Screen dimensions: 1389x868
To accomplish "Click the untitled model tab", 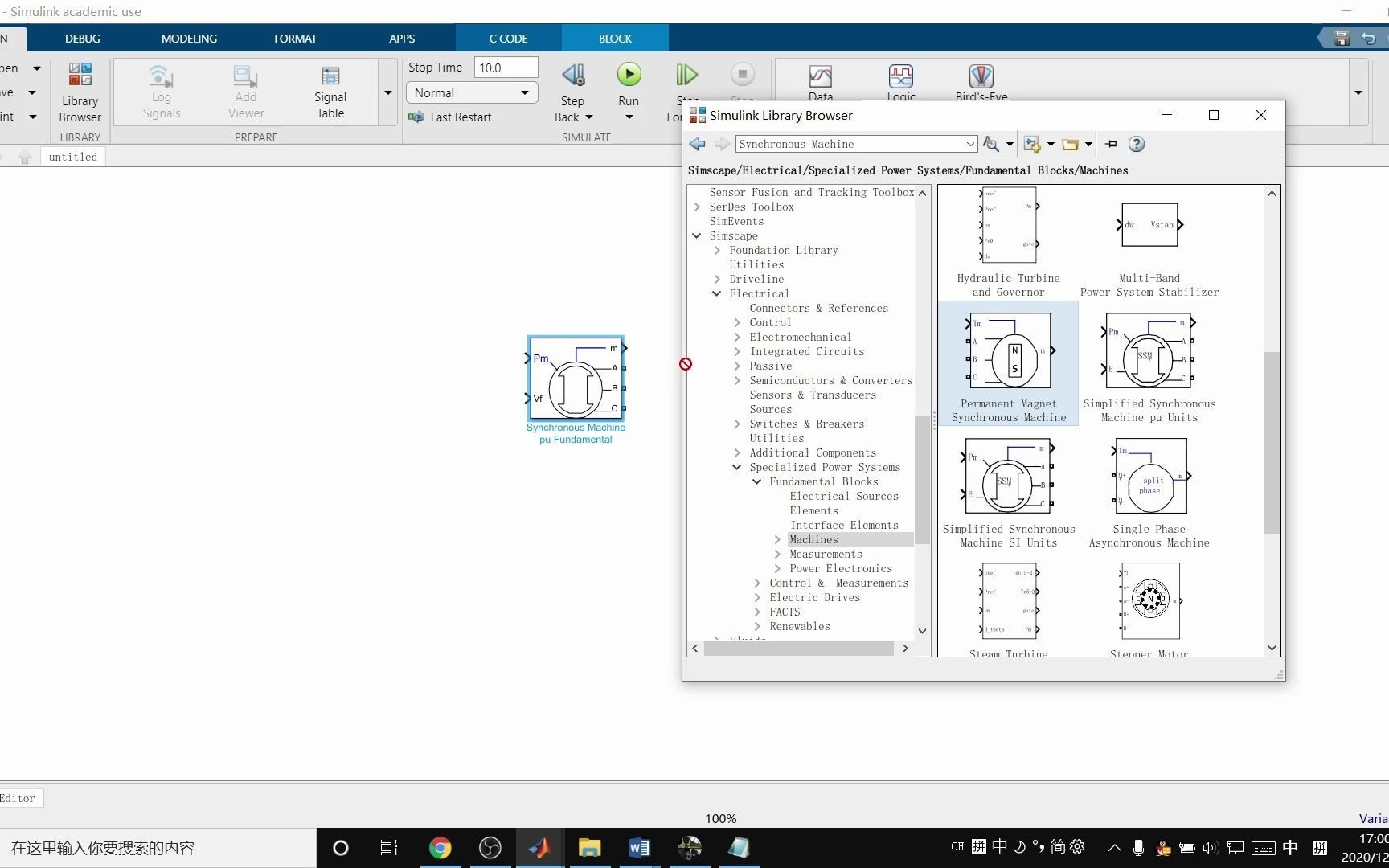I will pyautogui.click(x=72, y=157).
